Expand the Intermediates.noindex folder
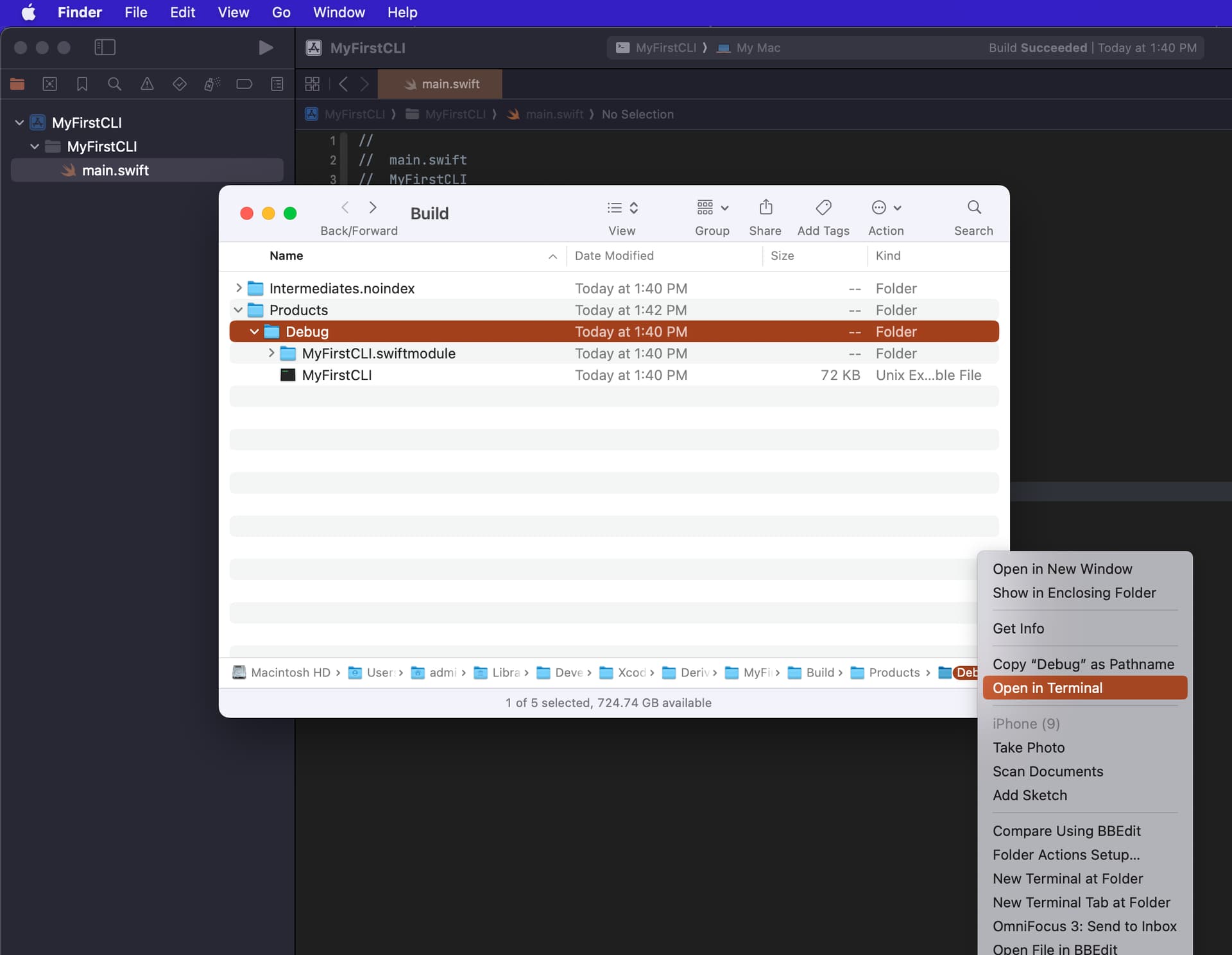The image size is (1232, 955). [239, 288]
